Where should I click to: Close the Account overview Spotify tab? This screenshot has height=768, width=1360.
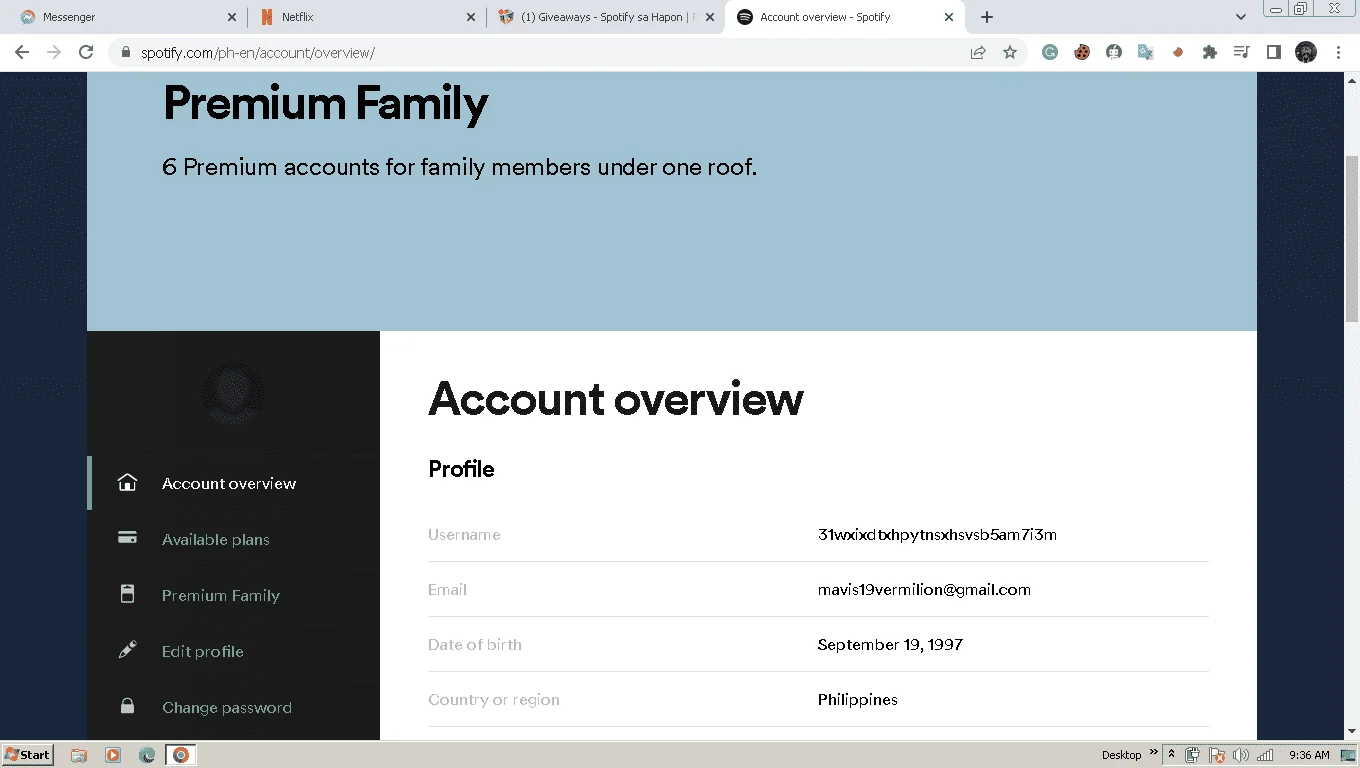(x=949, y=17)
